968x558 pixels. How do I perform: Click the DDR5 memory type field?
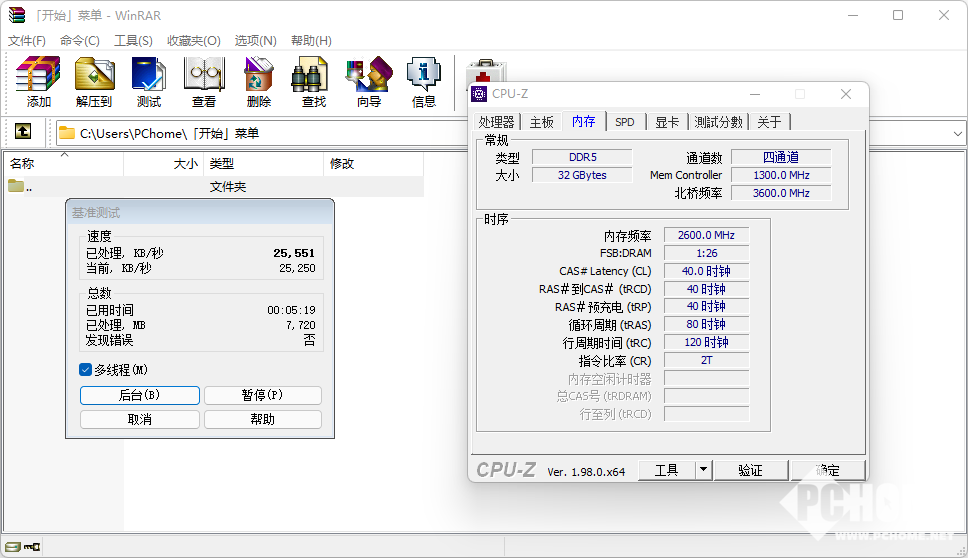tap(582, 157)
